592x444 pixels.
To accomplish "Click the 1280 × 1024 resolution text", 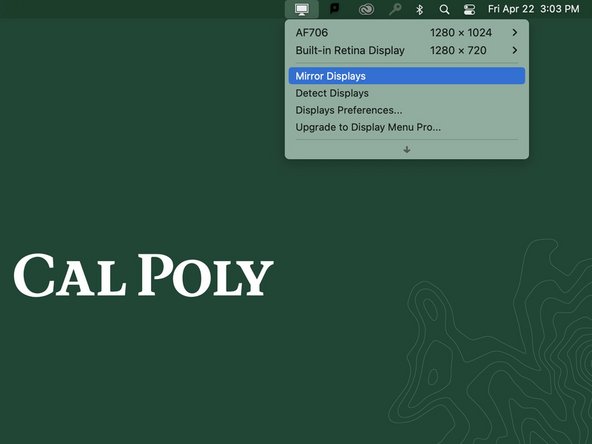I will pos(461,33).
